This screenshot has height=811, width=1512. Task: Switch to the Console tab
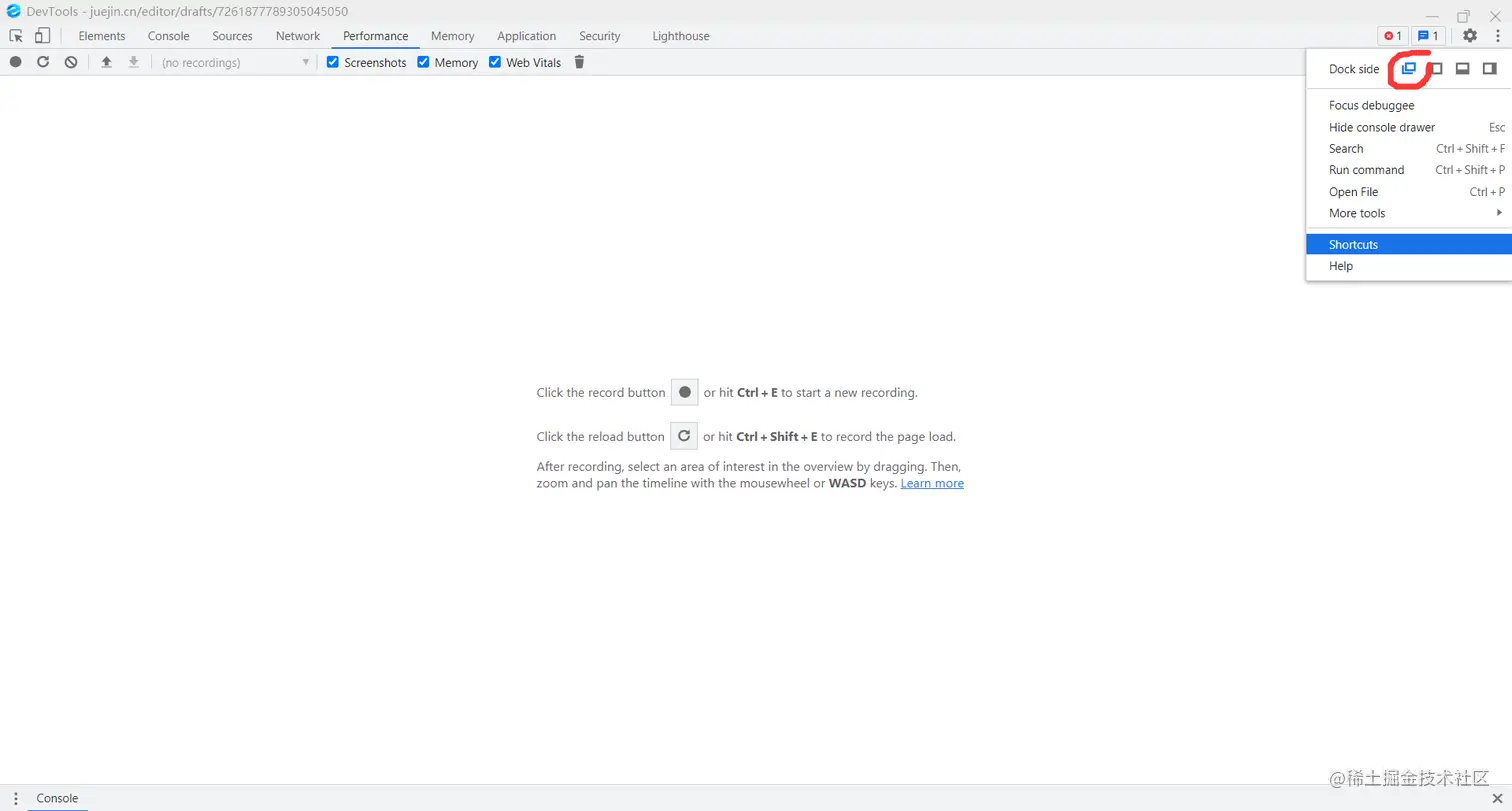click(169, 36)
